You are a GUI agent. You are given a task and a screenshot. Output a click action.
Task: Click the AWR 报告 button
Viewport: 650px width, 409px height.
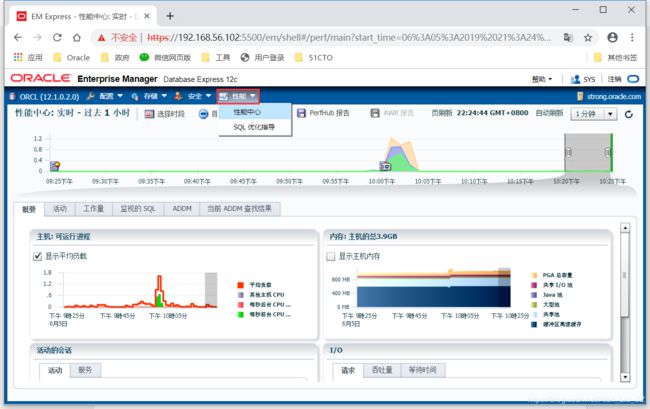pyautogui.click(x=392, y=113)
